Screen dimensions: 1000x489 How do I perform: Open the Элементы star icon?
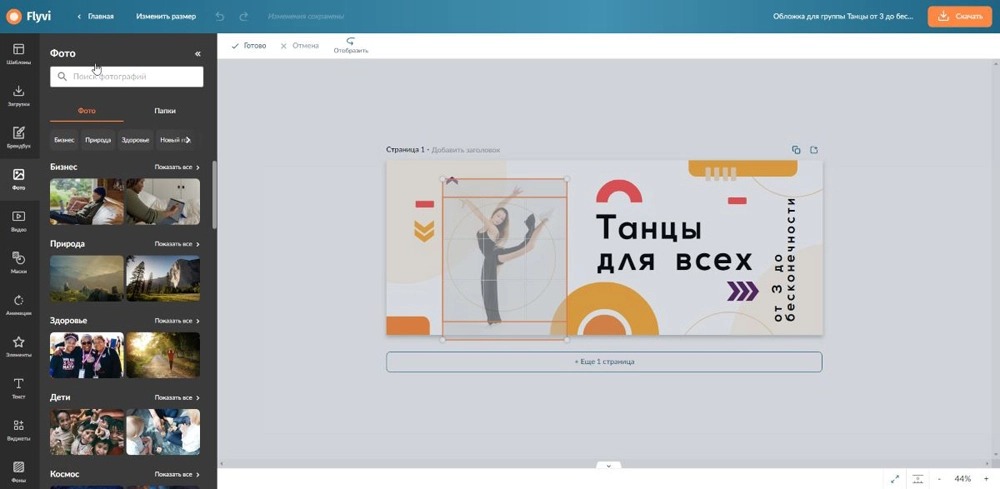click(18, 346)
